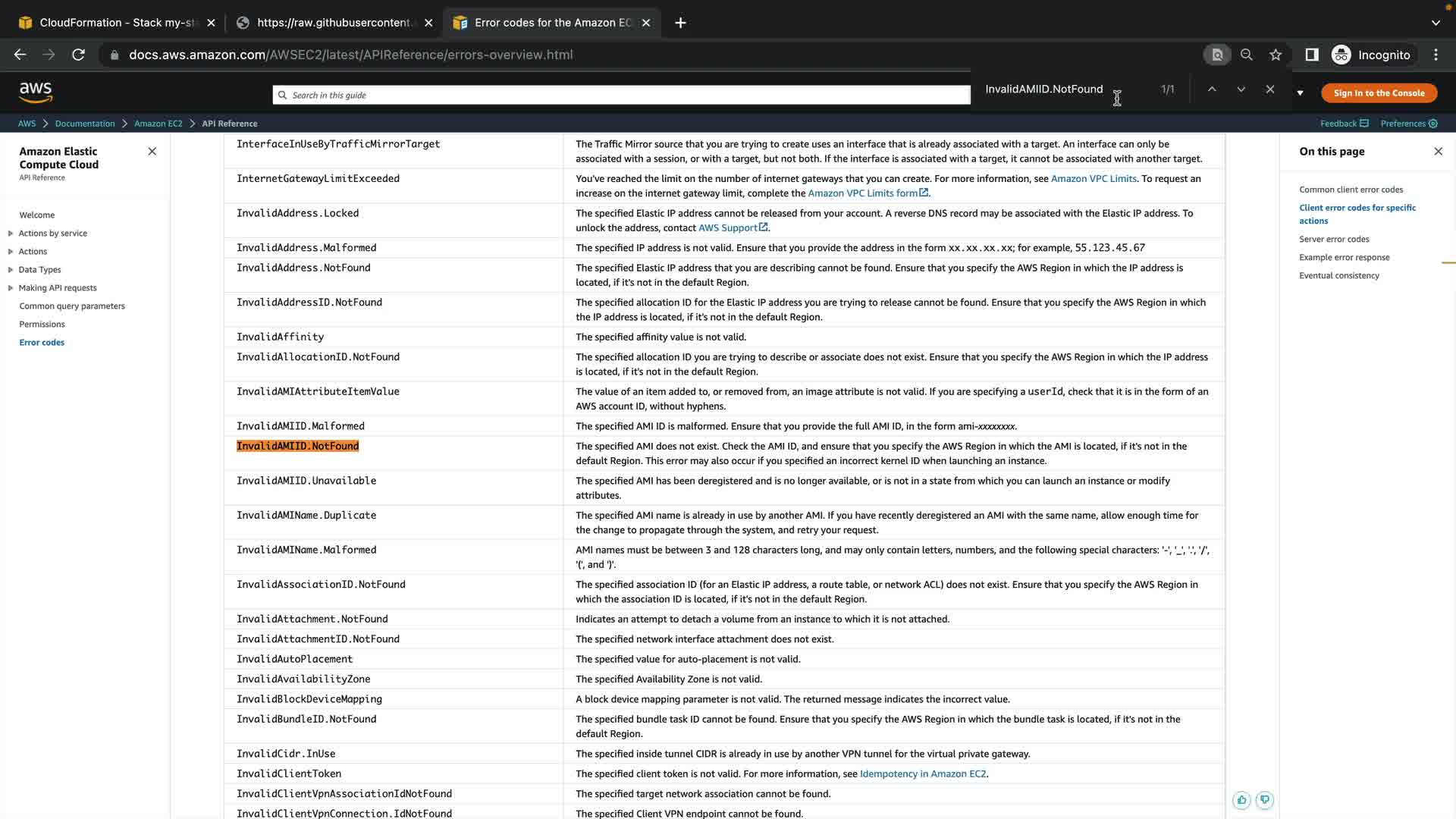Go to previous find-in-page match
Image resolution: width=1456 pixels, height=819 pixels.
coord(1212,89)
